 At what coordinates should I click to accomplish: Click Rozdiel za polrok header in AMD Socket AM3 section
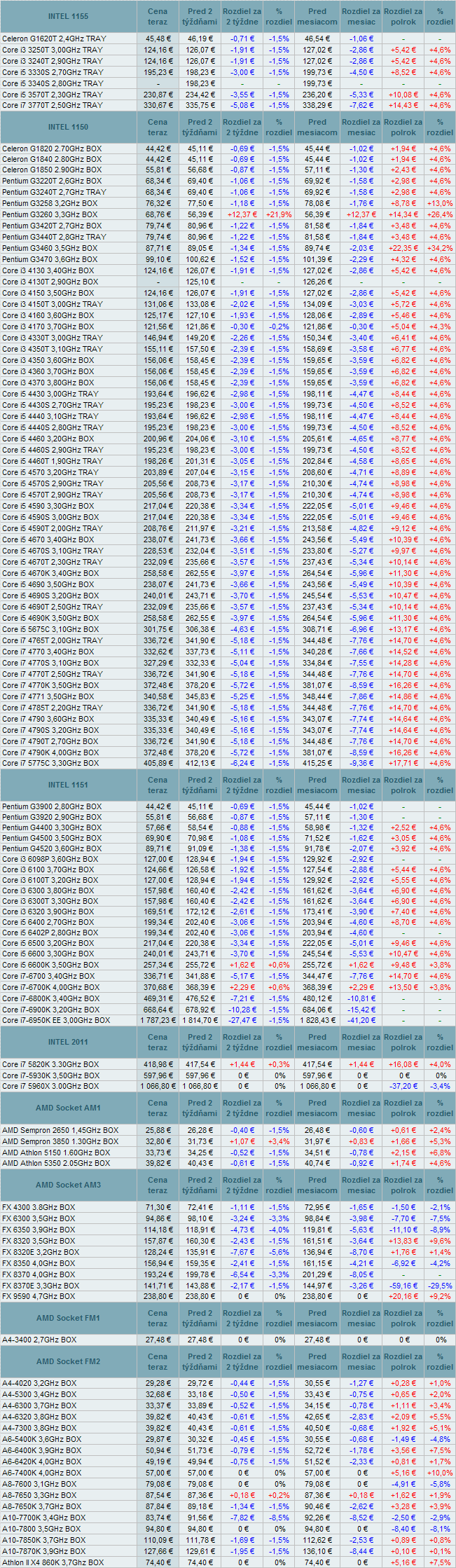coord(403,1185)
